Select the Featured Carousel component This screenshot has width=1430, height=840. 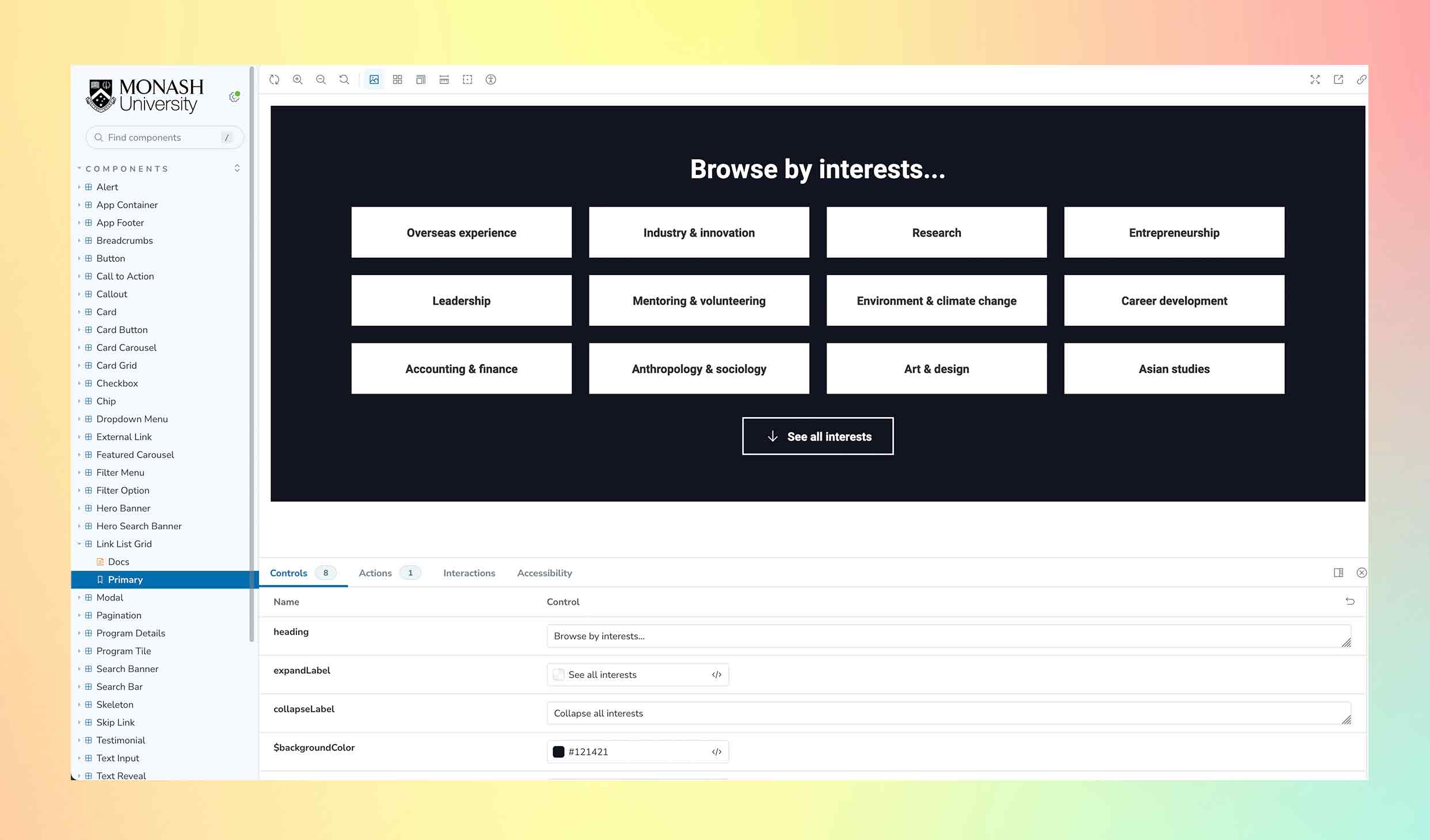click(135, 455)
